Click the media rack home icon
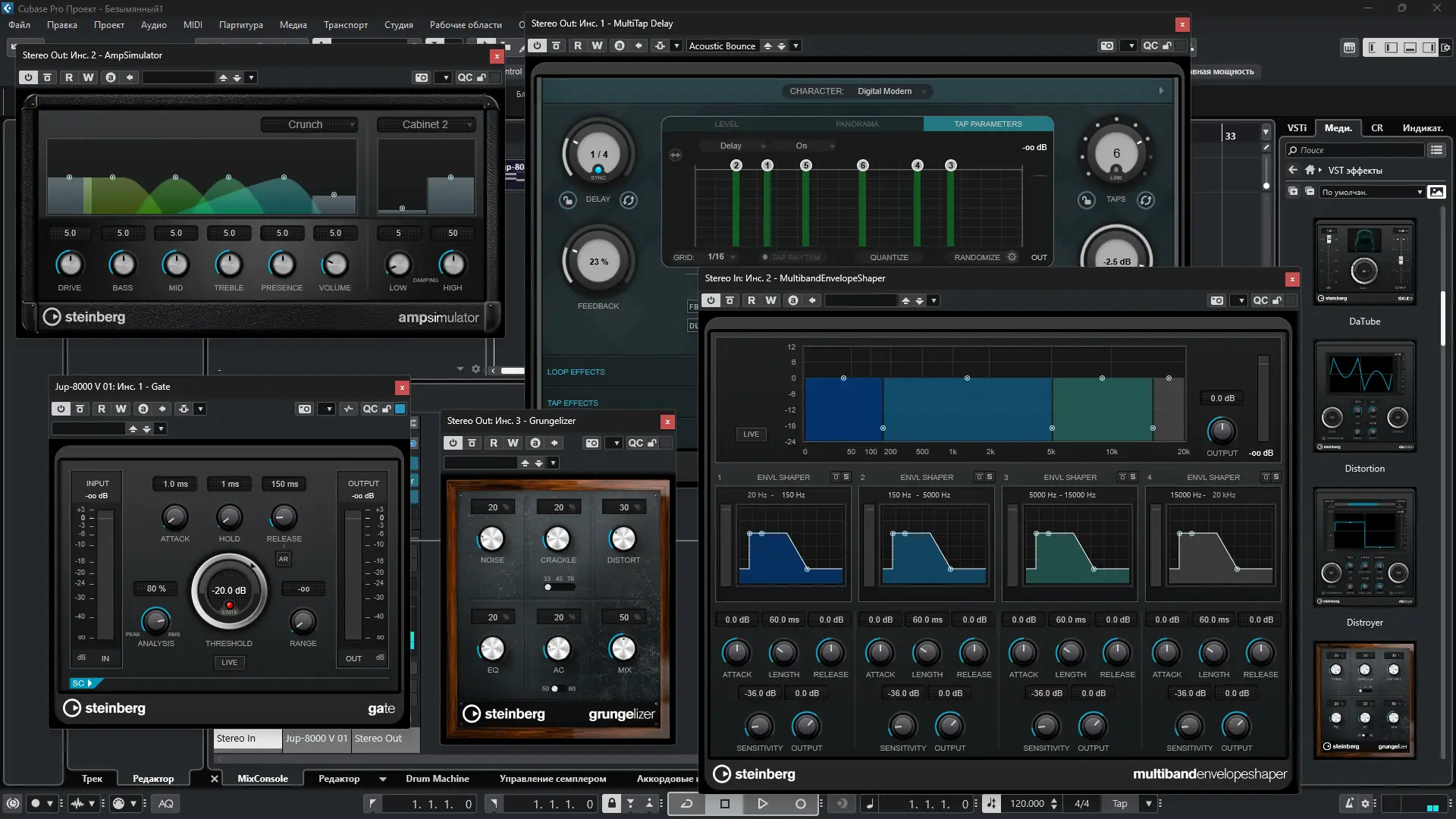The height and width of the screenshot is (819, 1456). (1310, 170)
